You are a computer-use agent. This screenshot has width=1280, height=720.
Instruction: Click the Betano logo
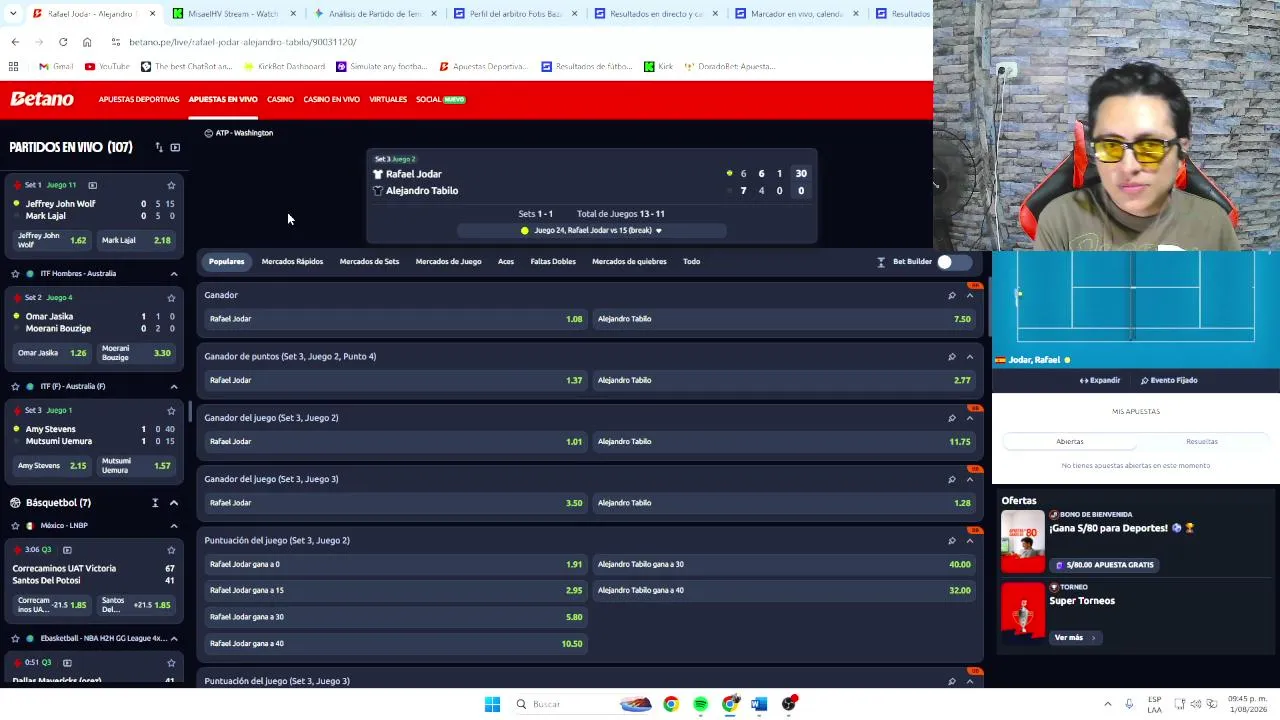pyautogui.click(x=42, y=99)
